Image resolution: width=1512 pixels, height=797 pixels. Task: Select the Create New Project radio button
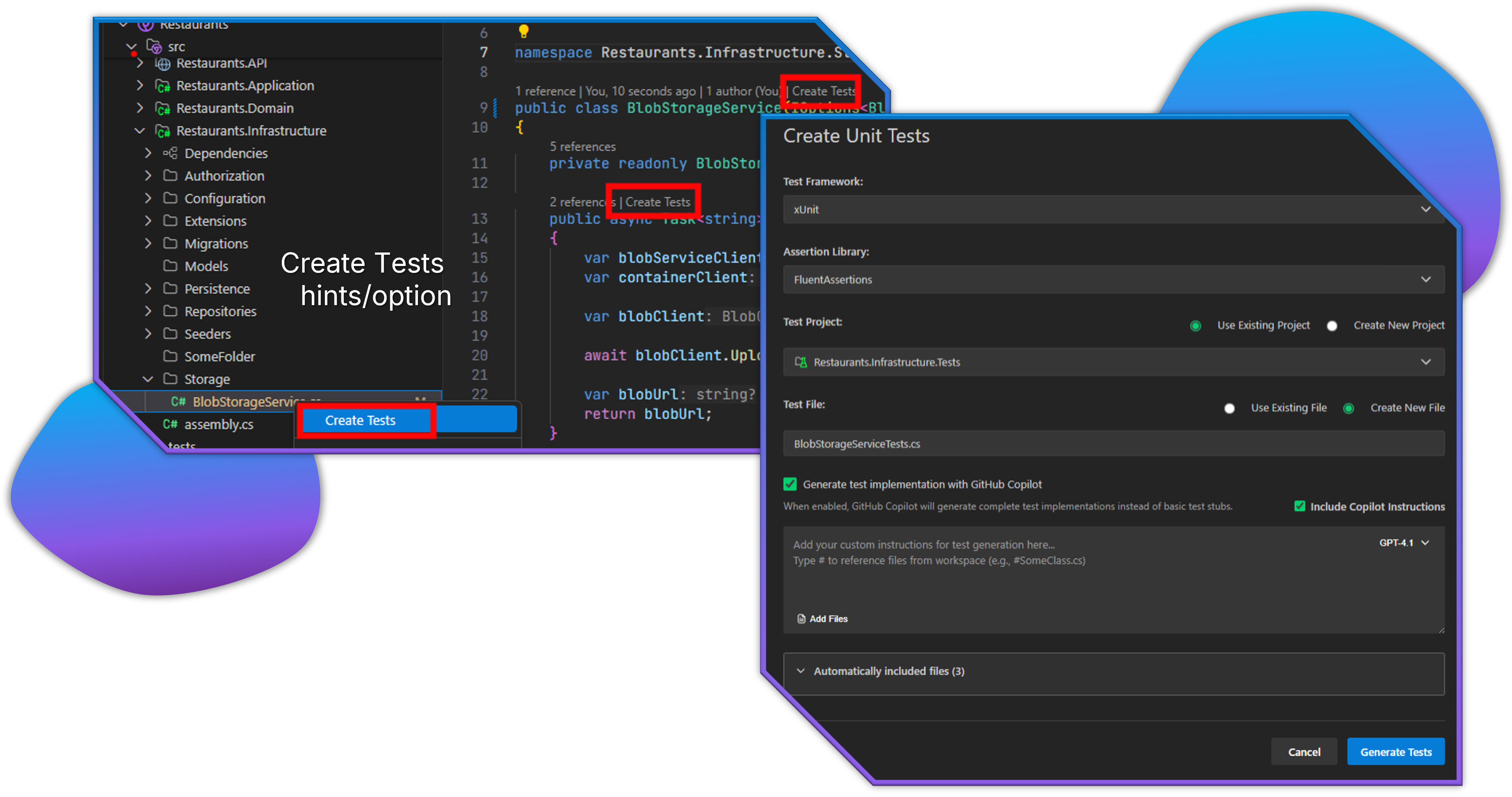point(1332,326)
